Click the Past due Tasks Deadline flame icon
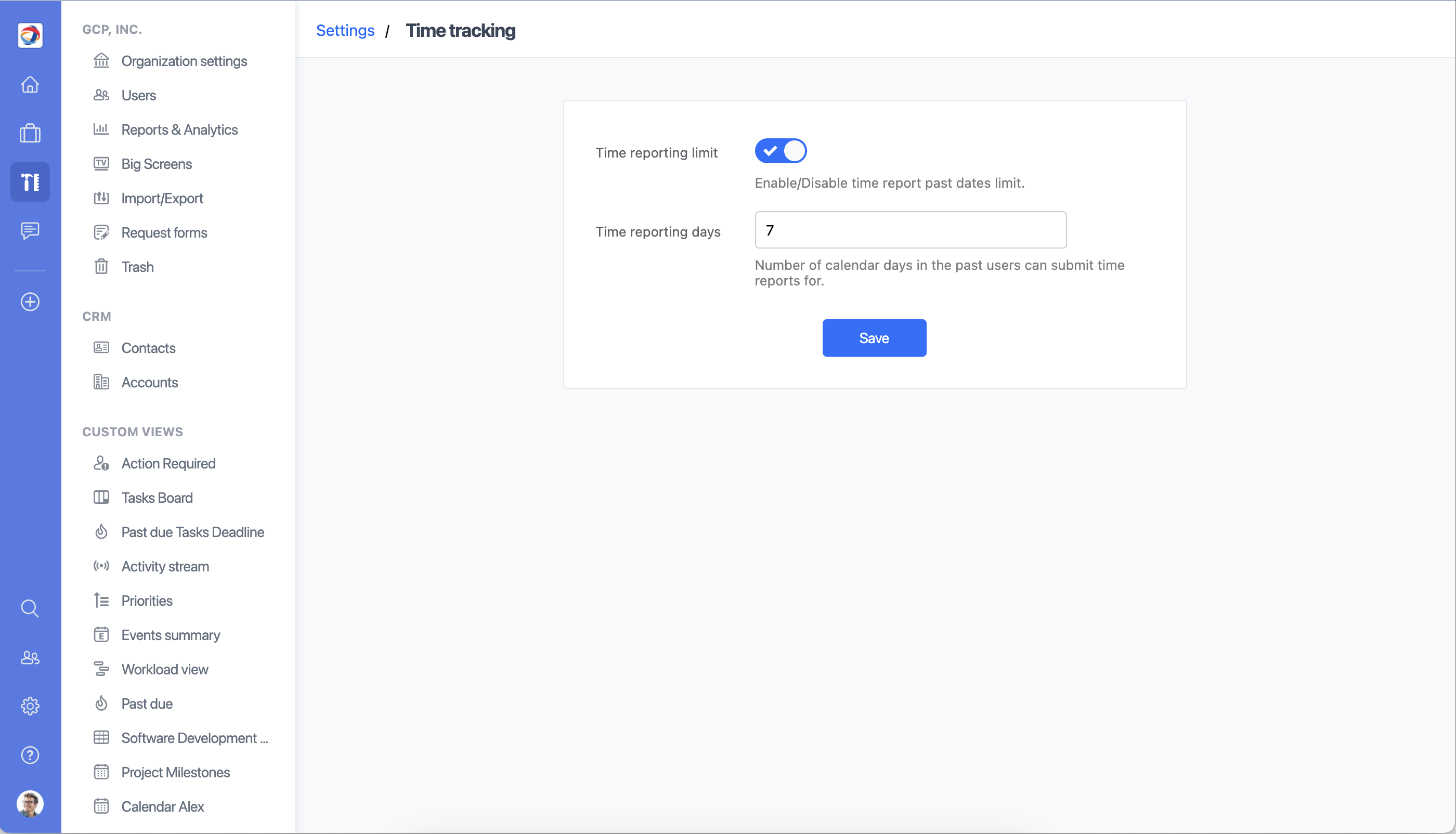This screenshot has width=1456, height=834. click(101, 532)
